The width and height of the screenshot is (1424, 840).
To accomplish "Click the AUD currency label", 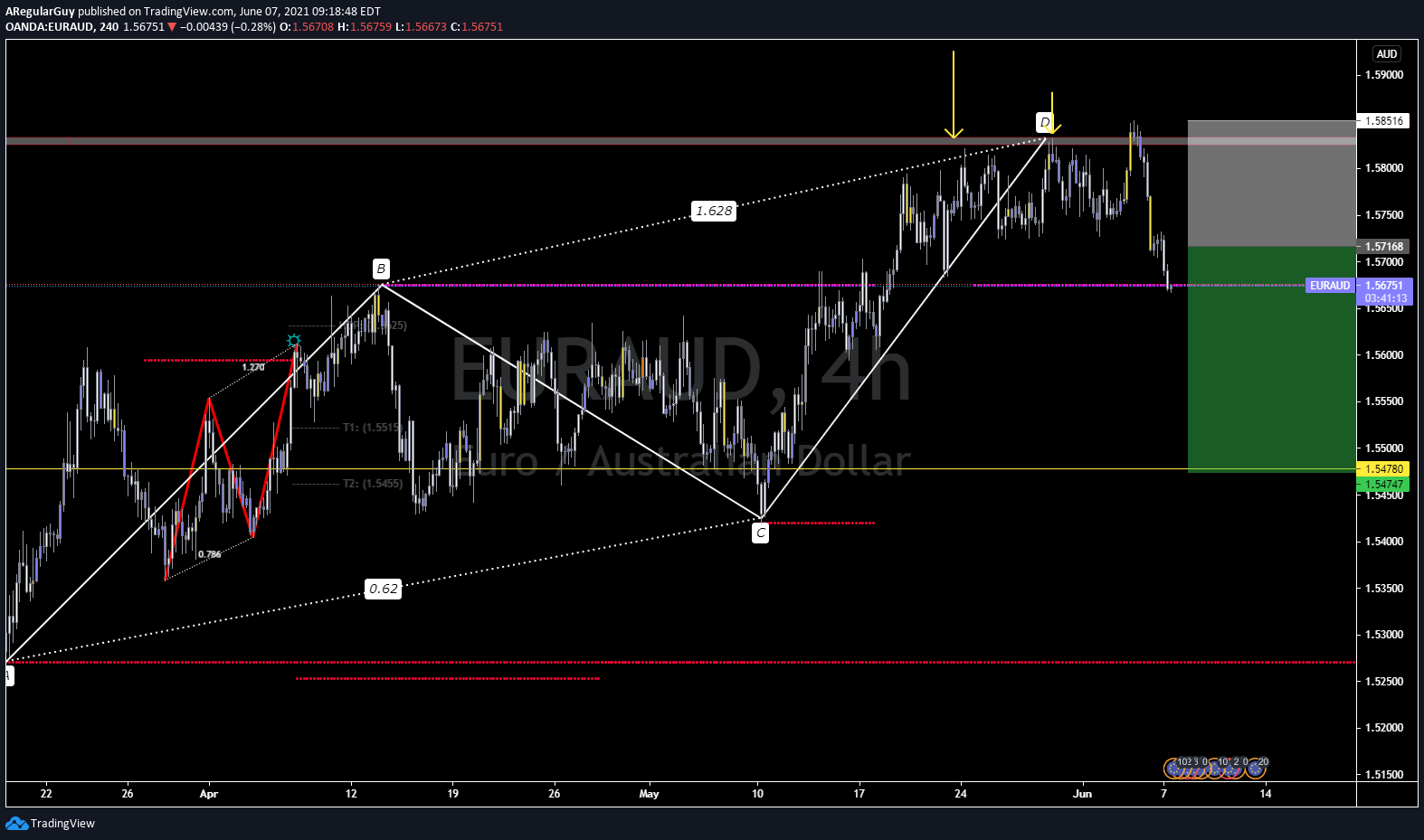I will tap(1387, 54).
